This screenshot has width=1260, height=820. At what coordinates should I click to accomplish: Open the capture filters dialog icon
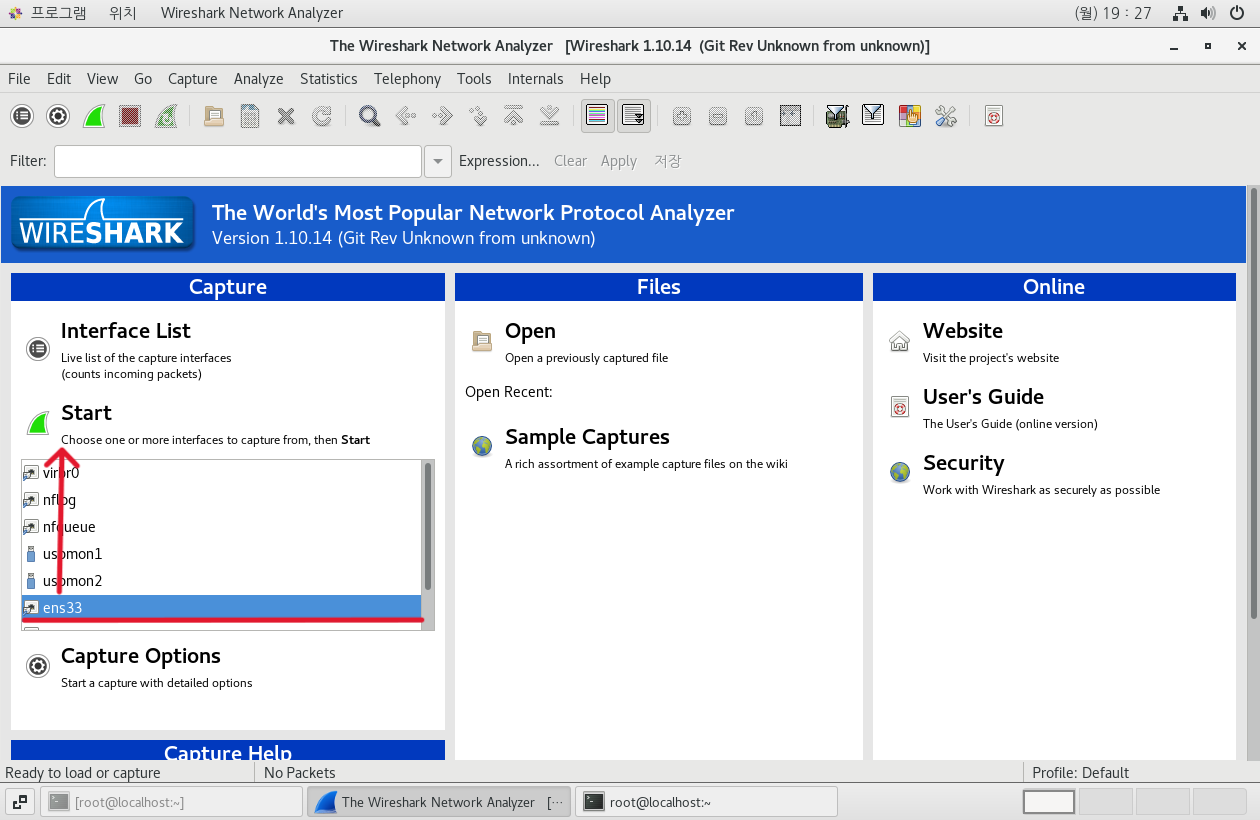pyautogui.click(x=838, y=116)
